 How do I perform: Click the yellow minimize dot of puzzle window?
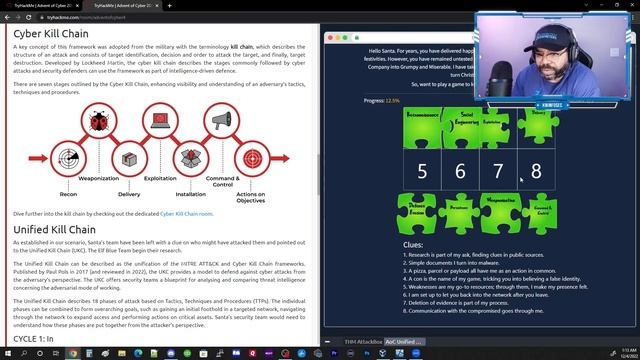coord(338,38)
